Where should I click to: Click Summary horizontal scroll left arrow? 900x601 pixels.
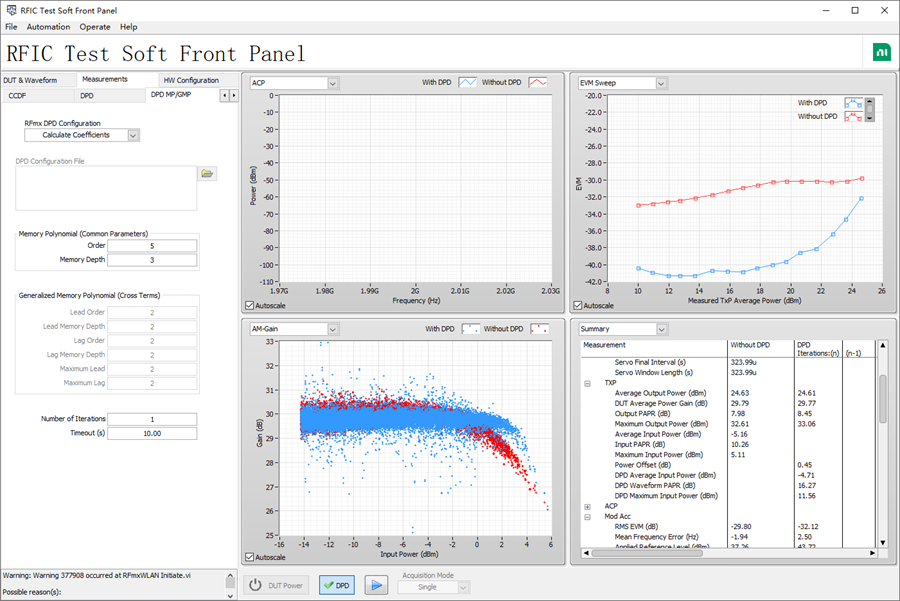pyautogui.click(x=586, y=553)
